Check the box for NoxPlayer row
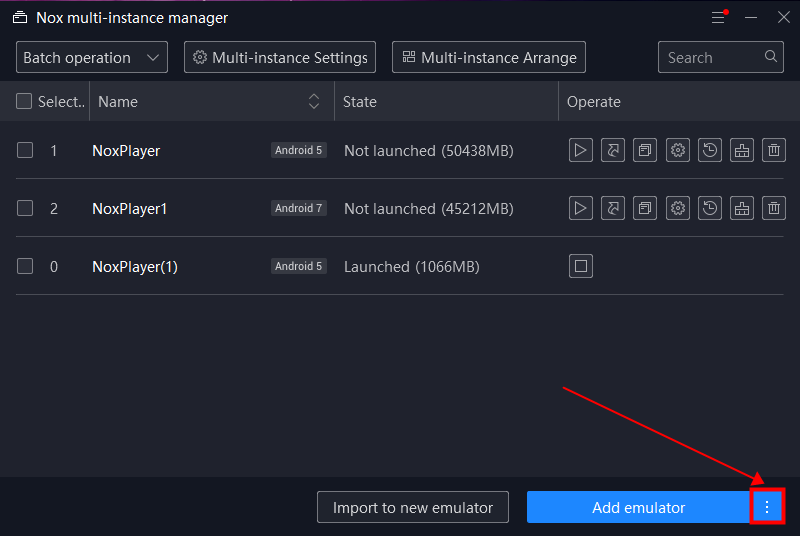The height and width of the screenshot is (536, 800). pos(25,151)
